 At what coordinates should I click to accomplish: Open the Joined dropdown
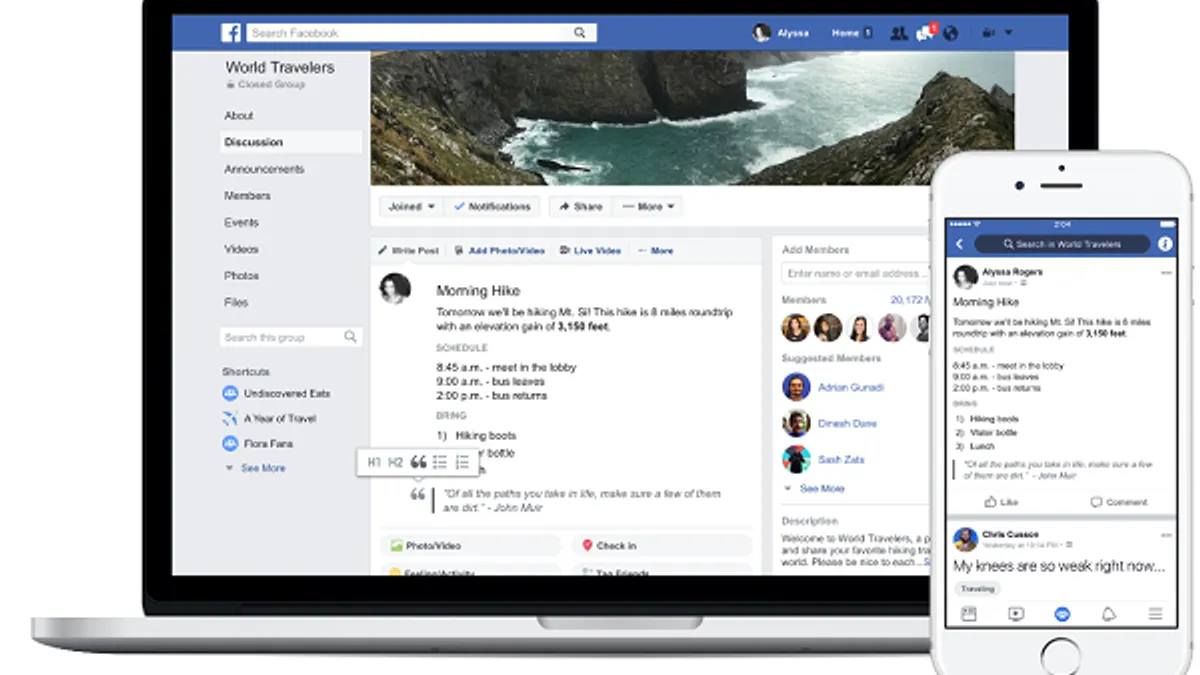[x=411, y=207]
